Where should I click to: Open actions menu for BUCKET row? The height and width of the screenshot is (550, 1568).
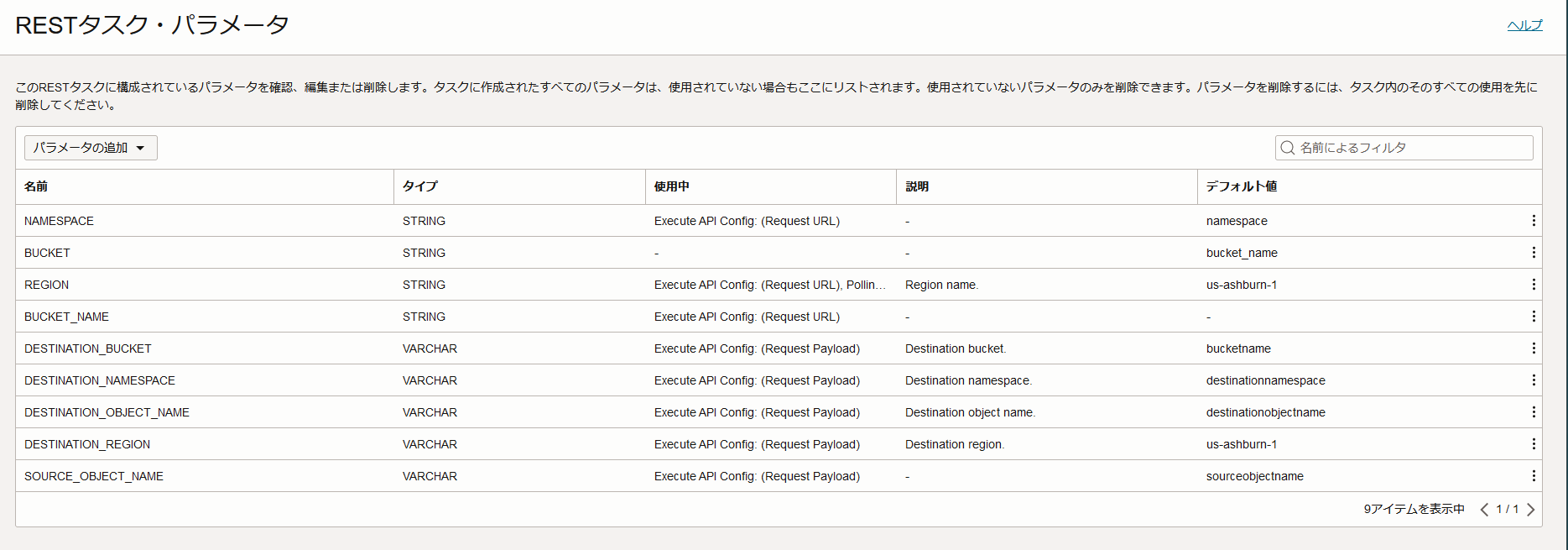(x=1534, y=253)
